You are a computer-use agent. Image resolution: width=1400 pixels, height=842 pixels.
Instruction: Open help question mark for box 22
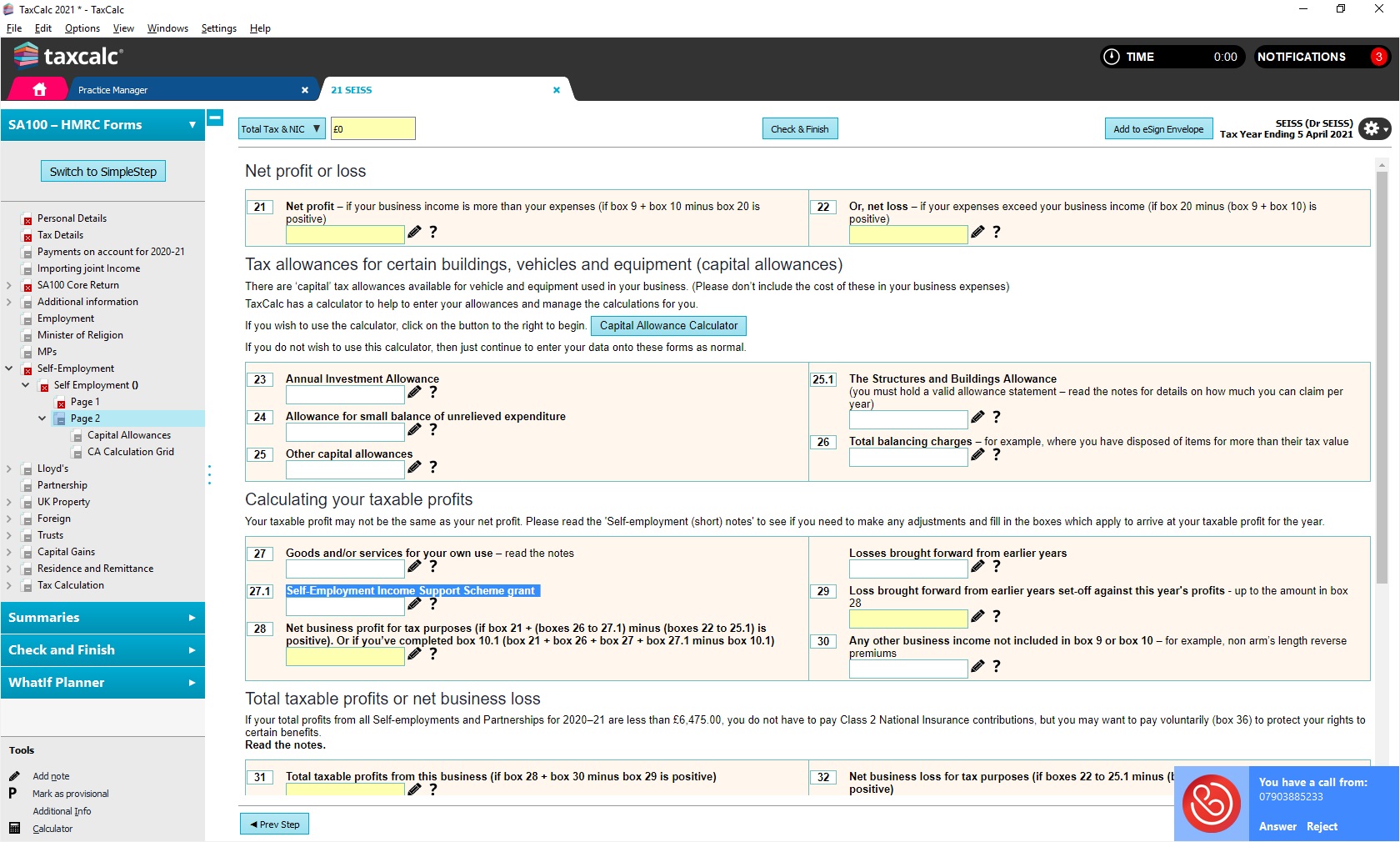click(x=997, y=232)
